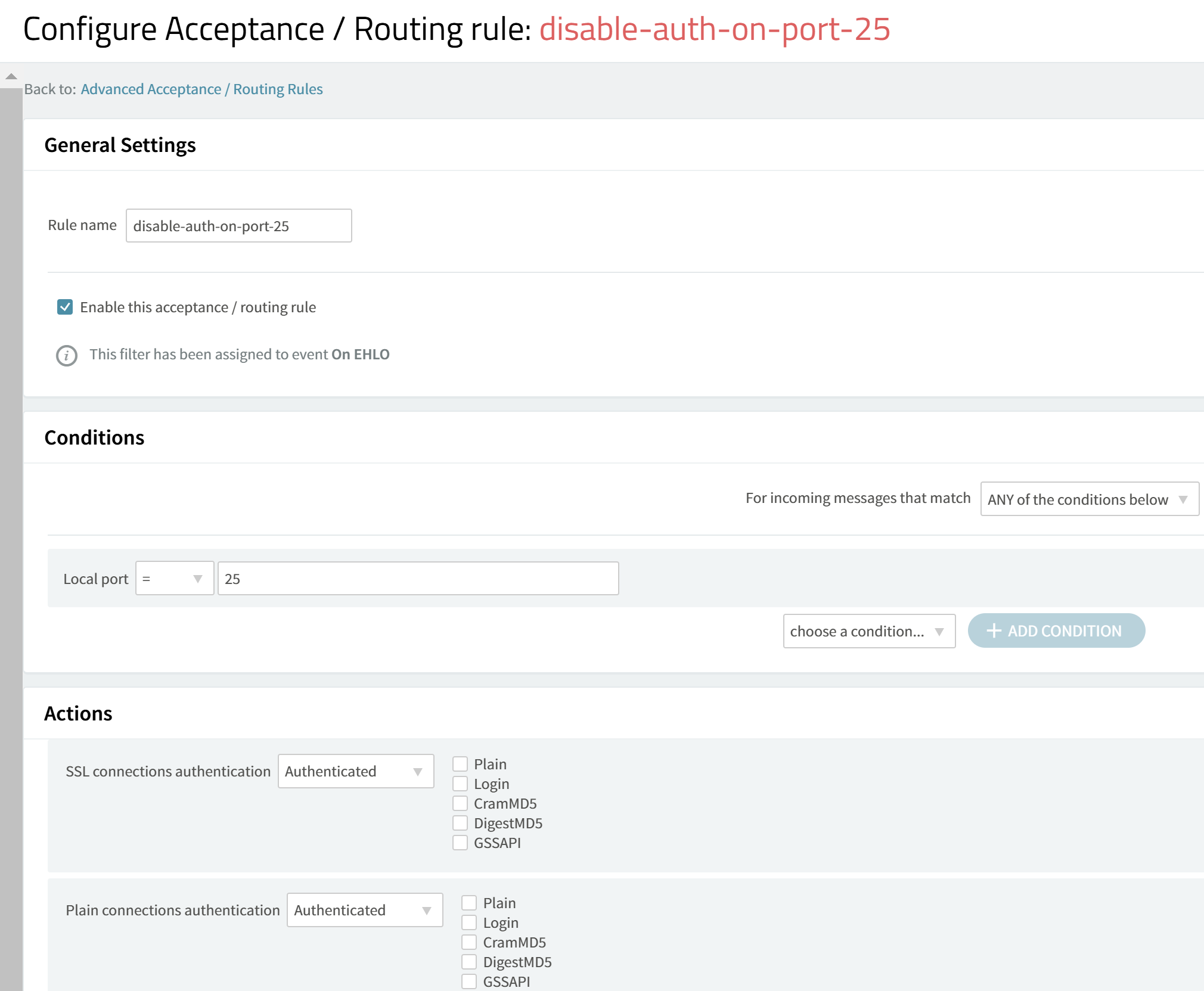The width and height of the screenshot is (1204, 991).
Task: Check Login under Plain connections authentication
Action: 469,922
